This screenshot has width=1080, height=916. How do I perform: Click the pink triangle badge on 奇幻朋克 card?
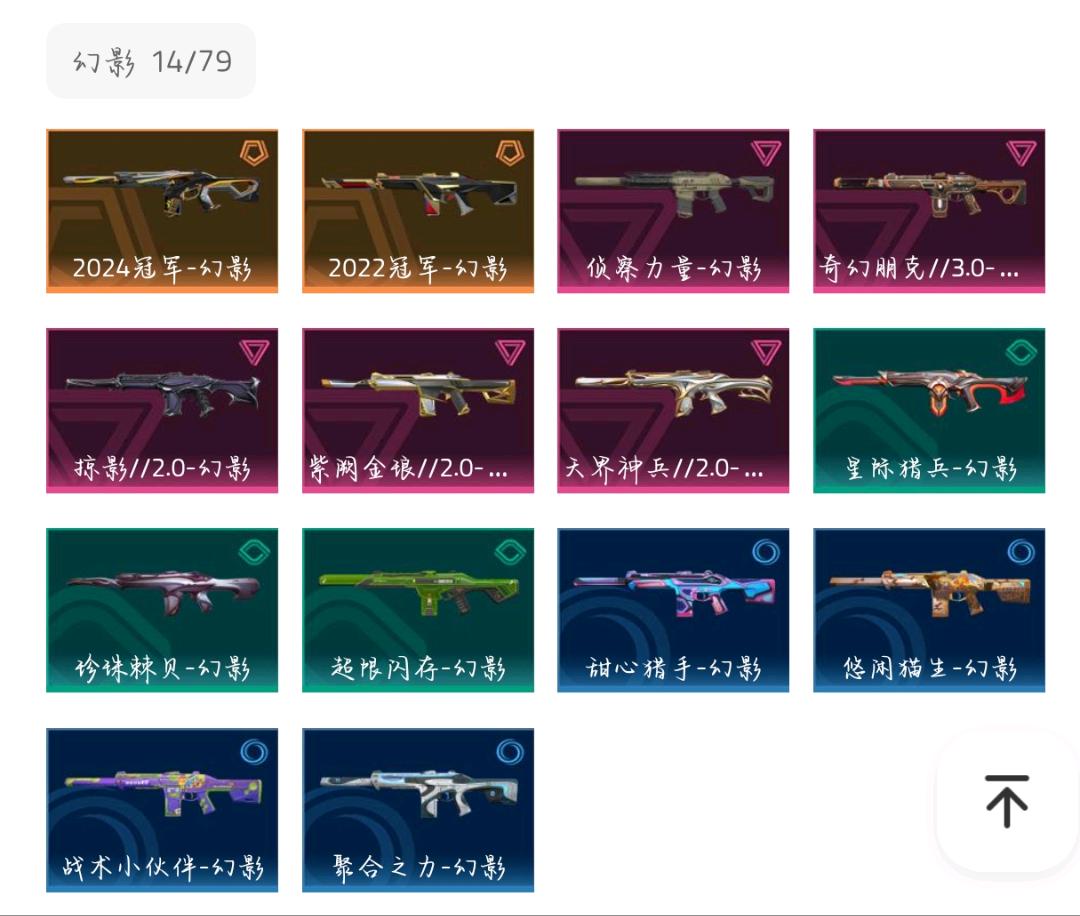[1021, 152]
